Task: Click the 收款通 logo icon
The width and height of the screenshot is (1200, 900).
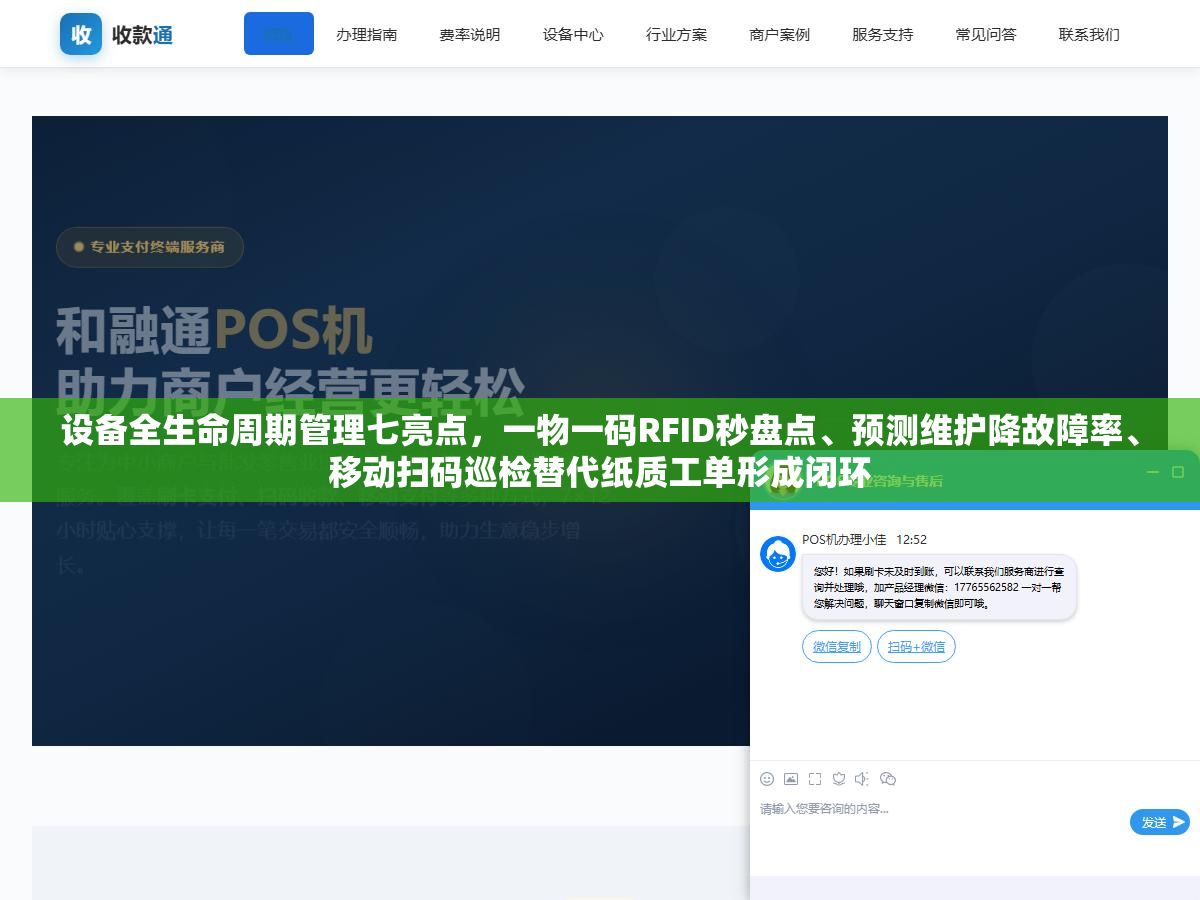Action: click(81, 34)
